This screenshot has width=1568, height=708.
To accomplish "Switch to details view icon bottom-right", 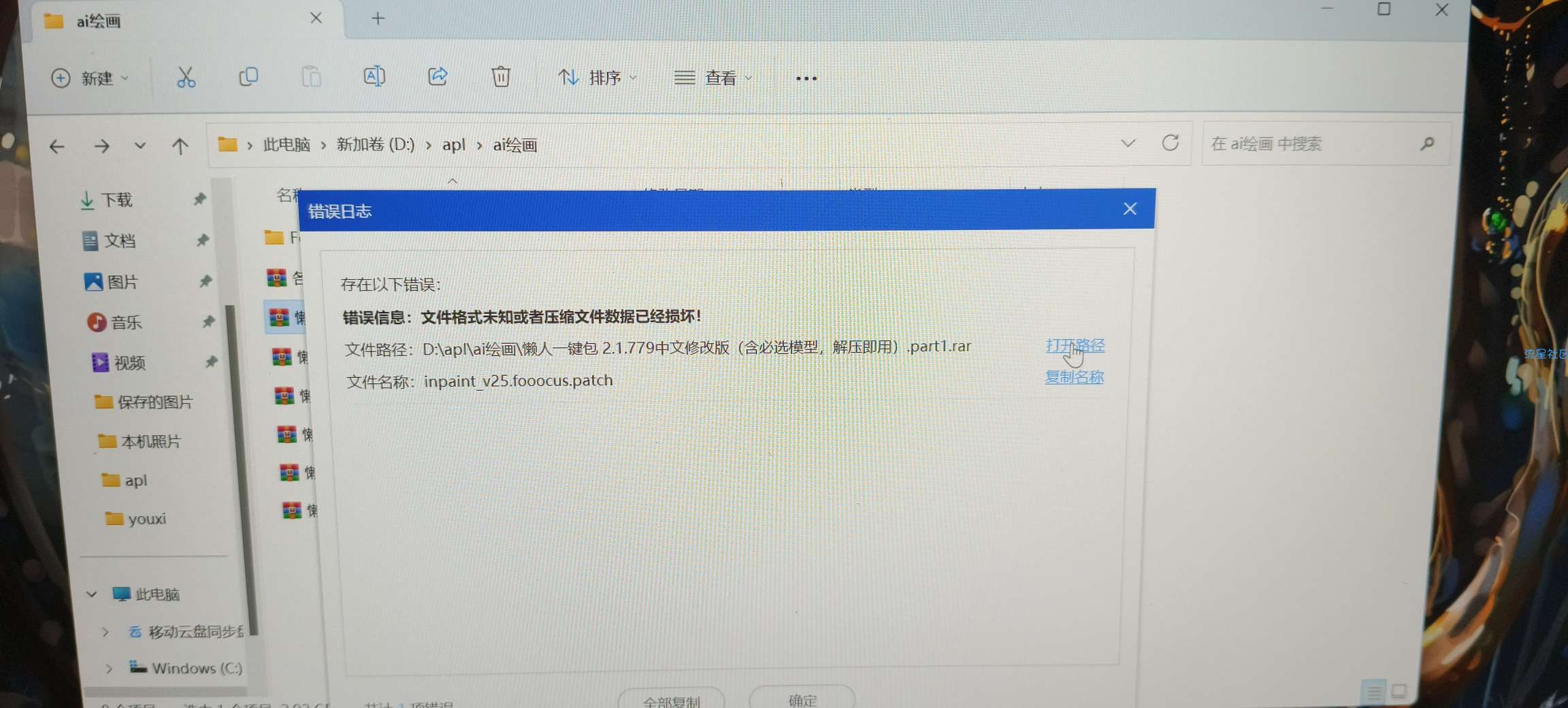I will point(1375,692).
